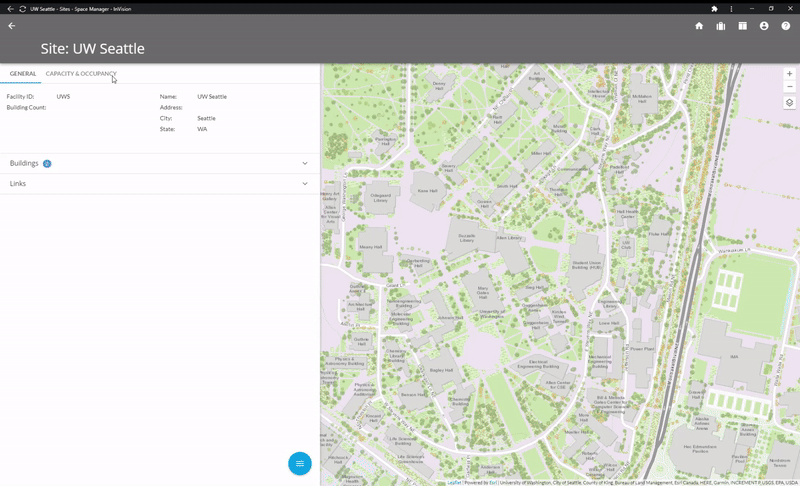Click the IMA building on the map
The width and height of the screenshot is (800, 486).
coord(734,356)
